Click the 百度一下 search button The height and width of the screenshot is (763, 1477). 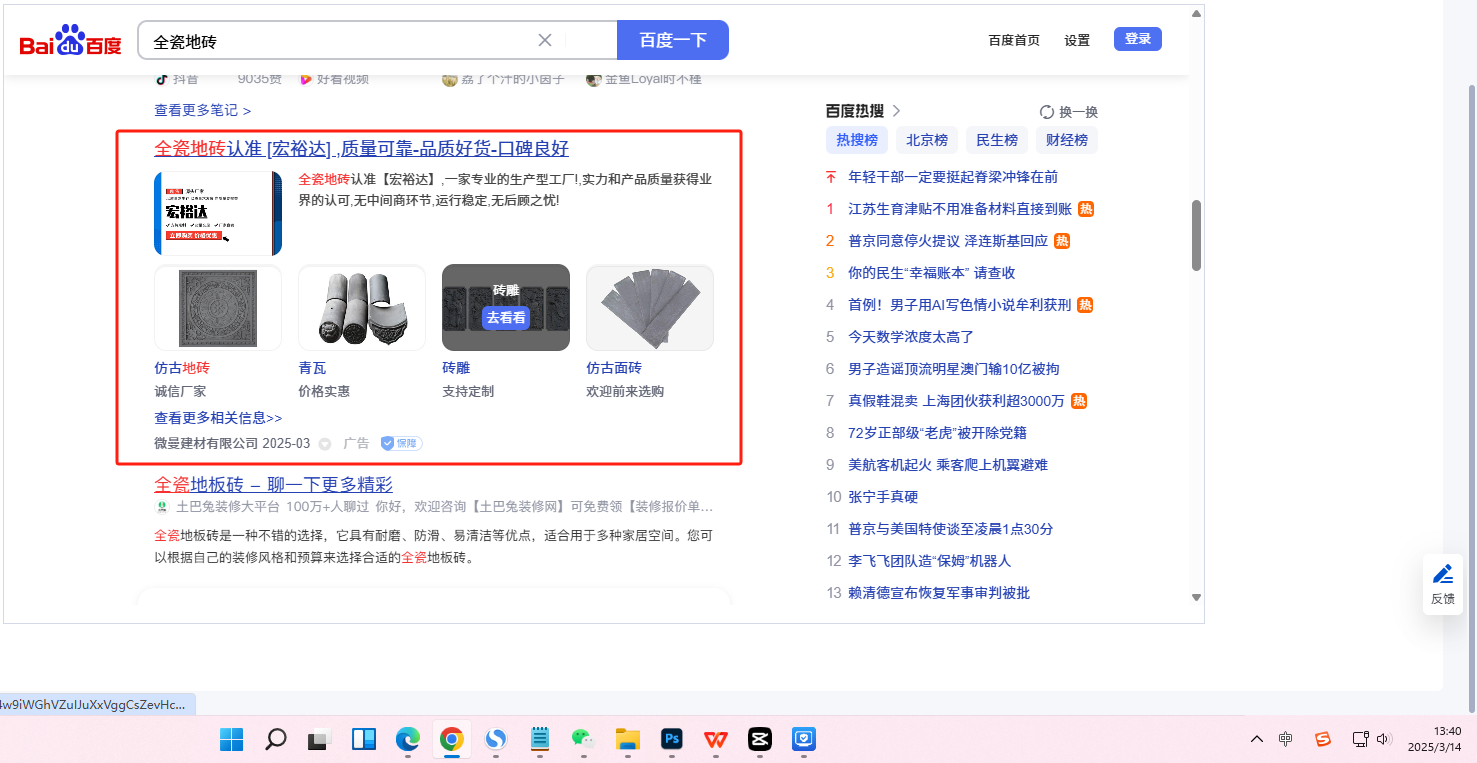click(x=673, y=40)
